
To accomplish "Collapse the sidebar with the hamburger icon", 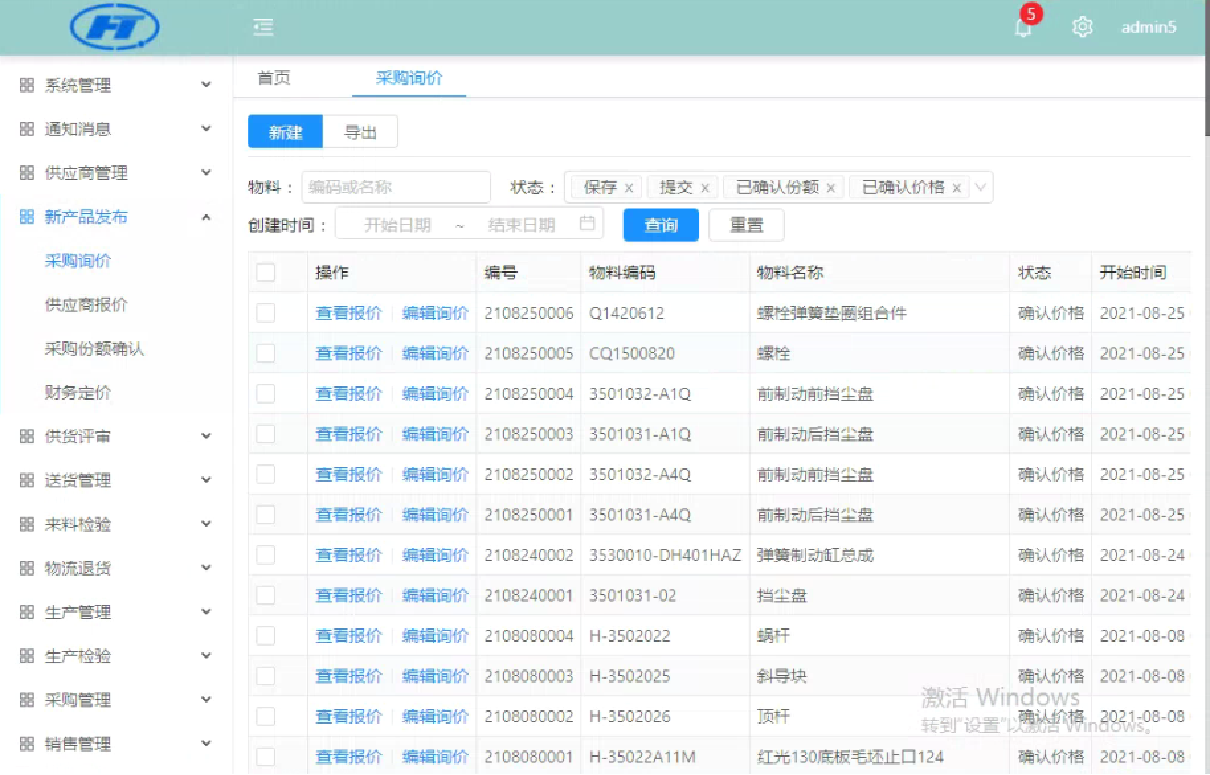I will [263, 28].
